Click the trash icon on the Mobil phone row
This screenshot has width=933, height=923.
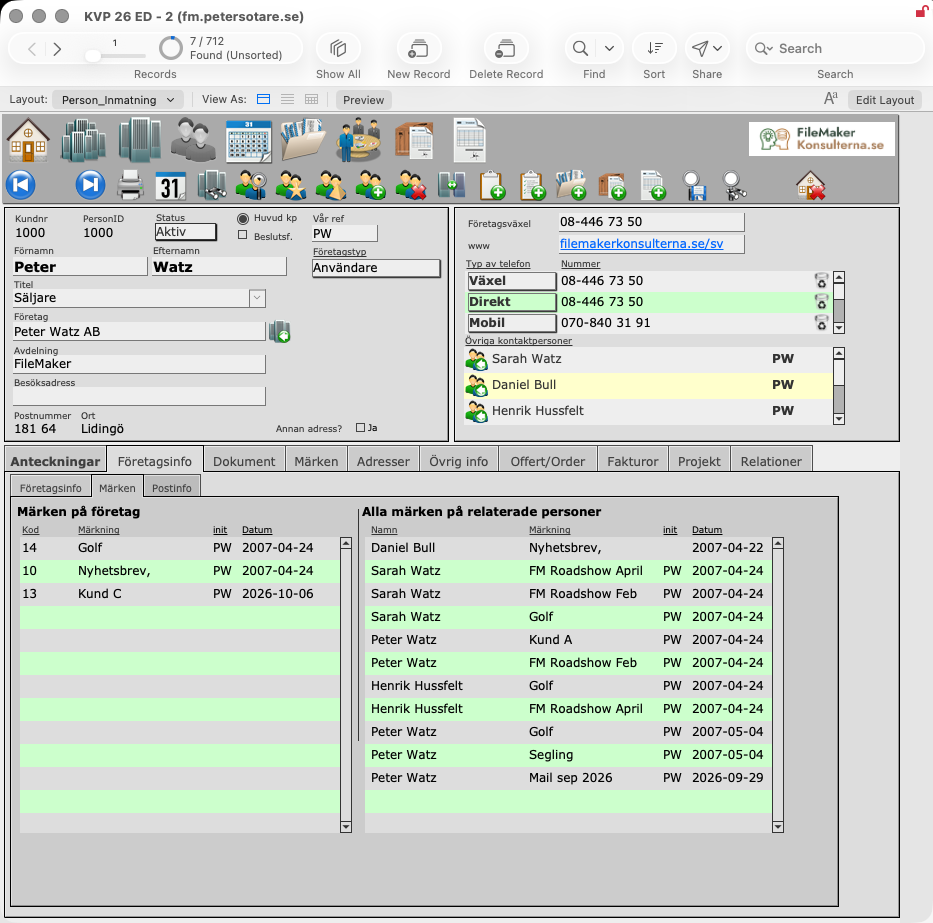(x=821, y=323)
